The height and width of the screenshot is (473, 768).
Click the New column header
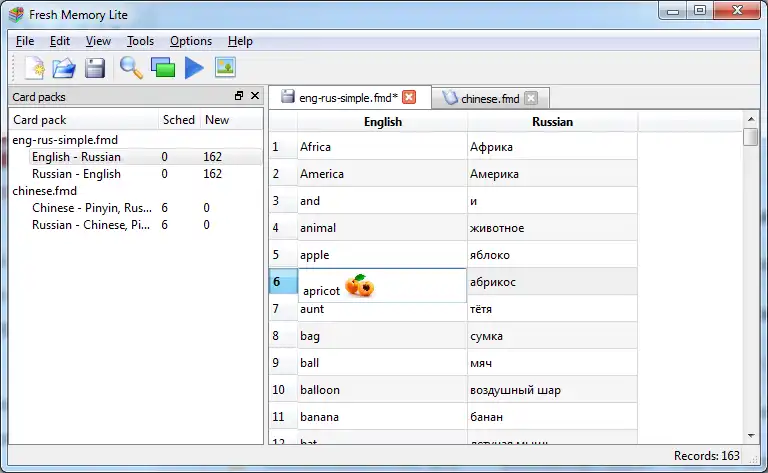(231, 120)
